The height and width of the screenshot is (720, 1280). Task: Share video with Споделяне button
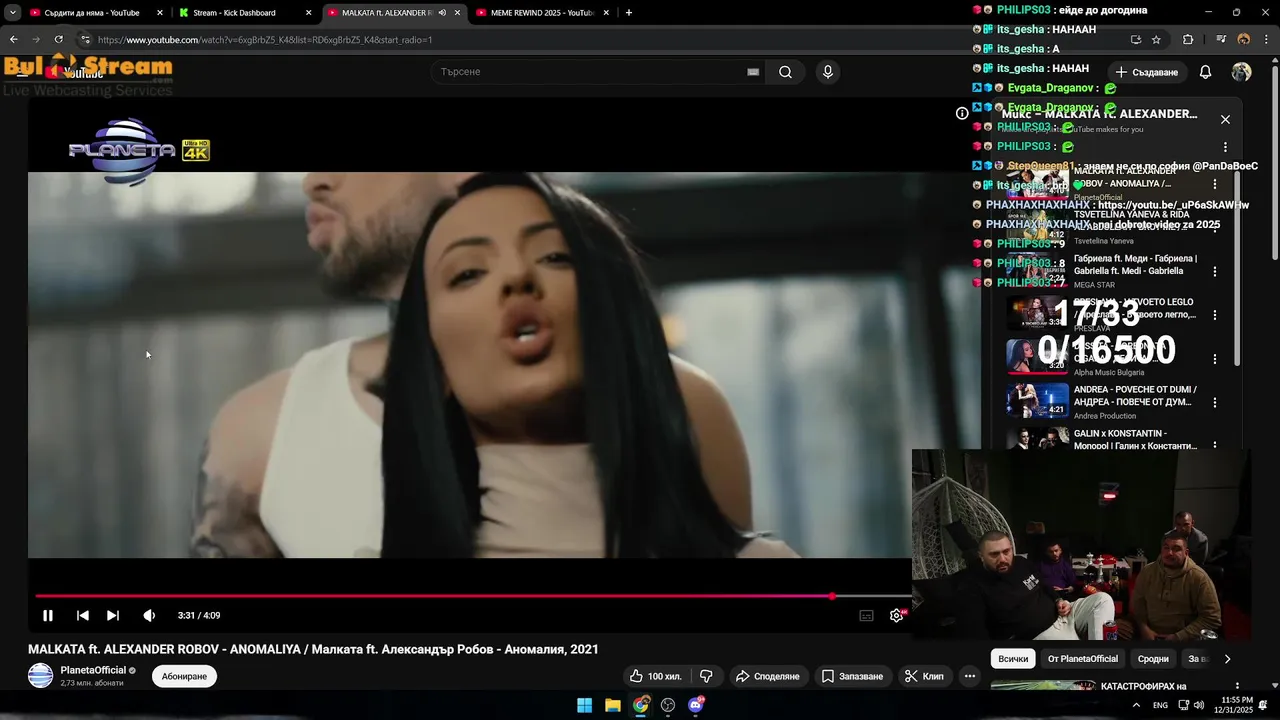(x=767, y=676)
